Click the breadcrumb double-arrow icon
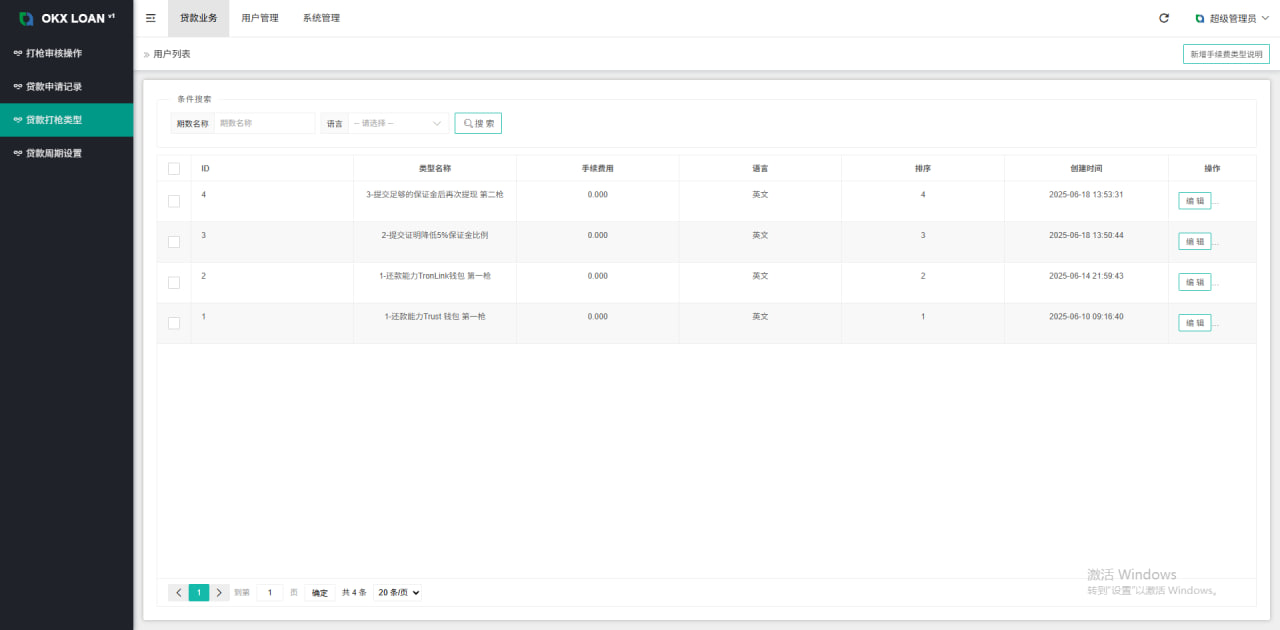 (147, 54)
